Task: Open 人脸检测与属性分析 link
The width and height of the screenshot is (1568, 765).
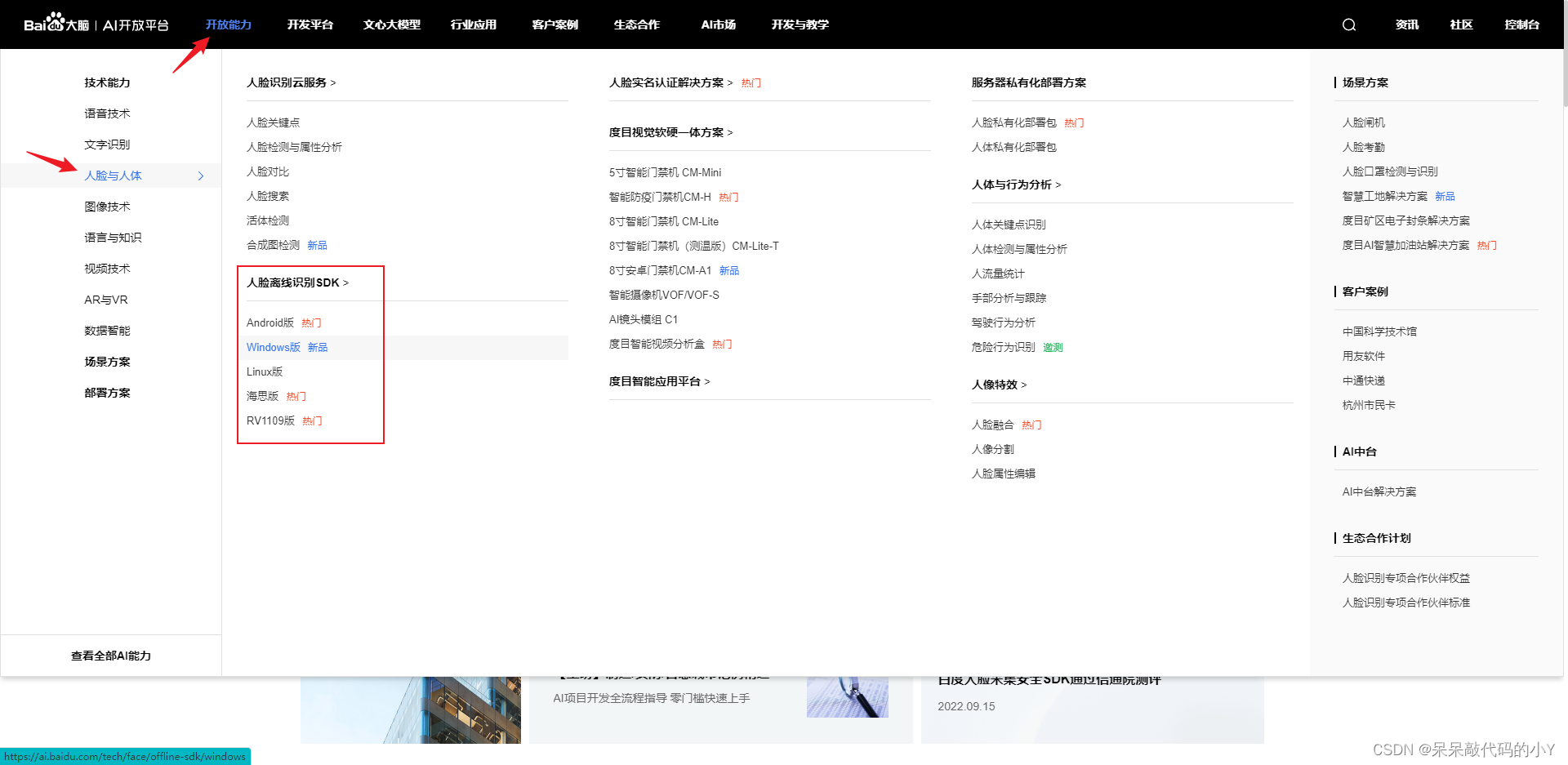Action: [x=294, y=147]
